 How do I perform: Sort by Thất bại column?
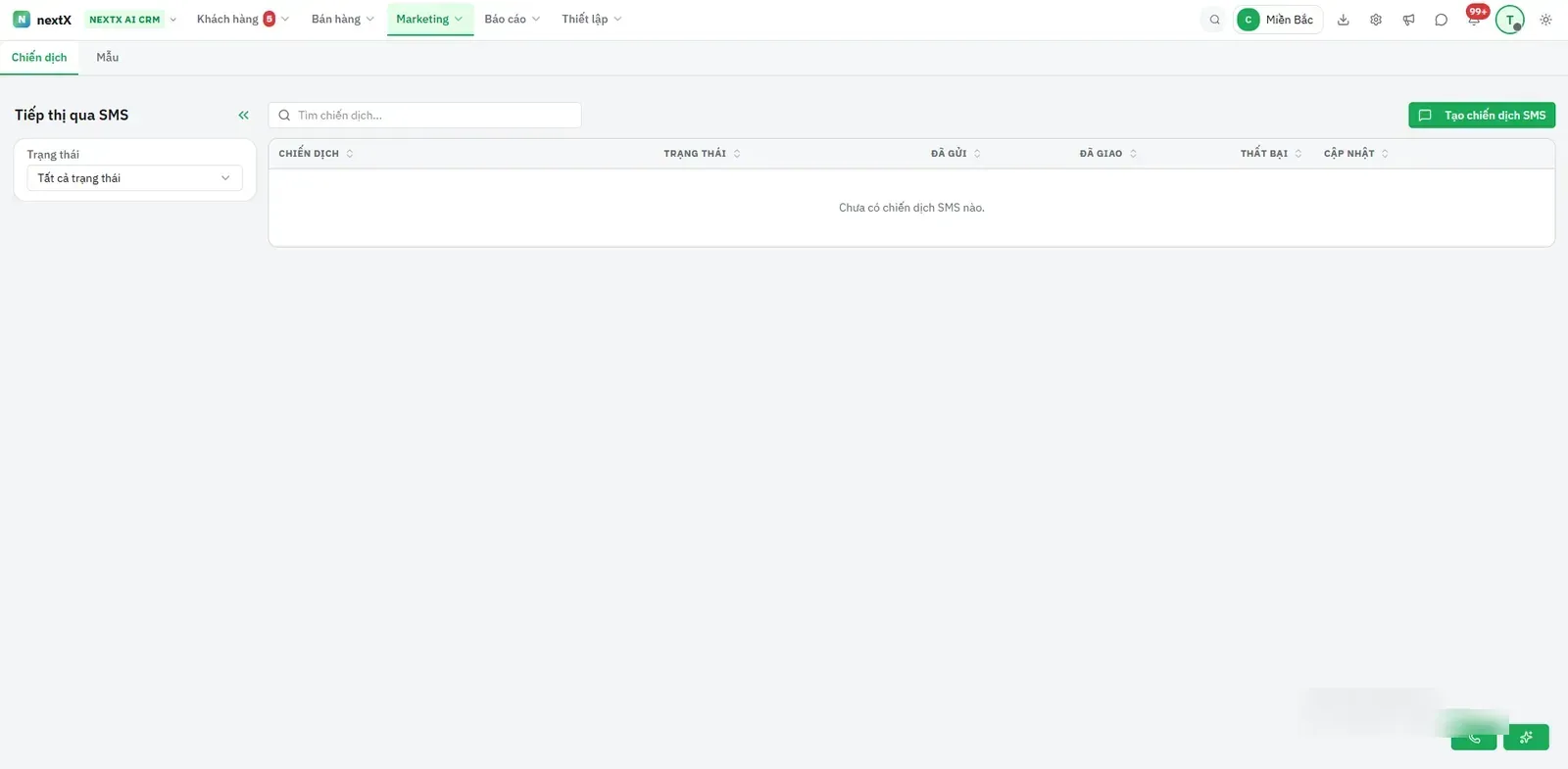tap(1271, 154)
